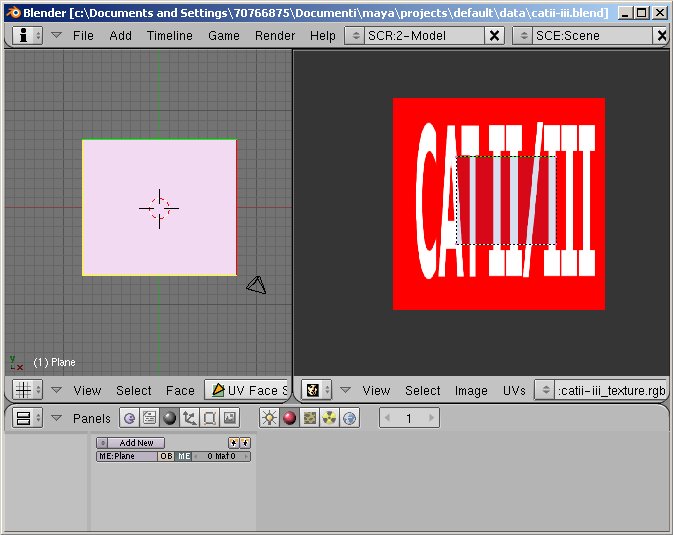Image resolution: width=673 pixels, height=535 pixels.
Task: Open the Logic context (Pac-Man icon)
Action: (x=129, y=418)
